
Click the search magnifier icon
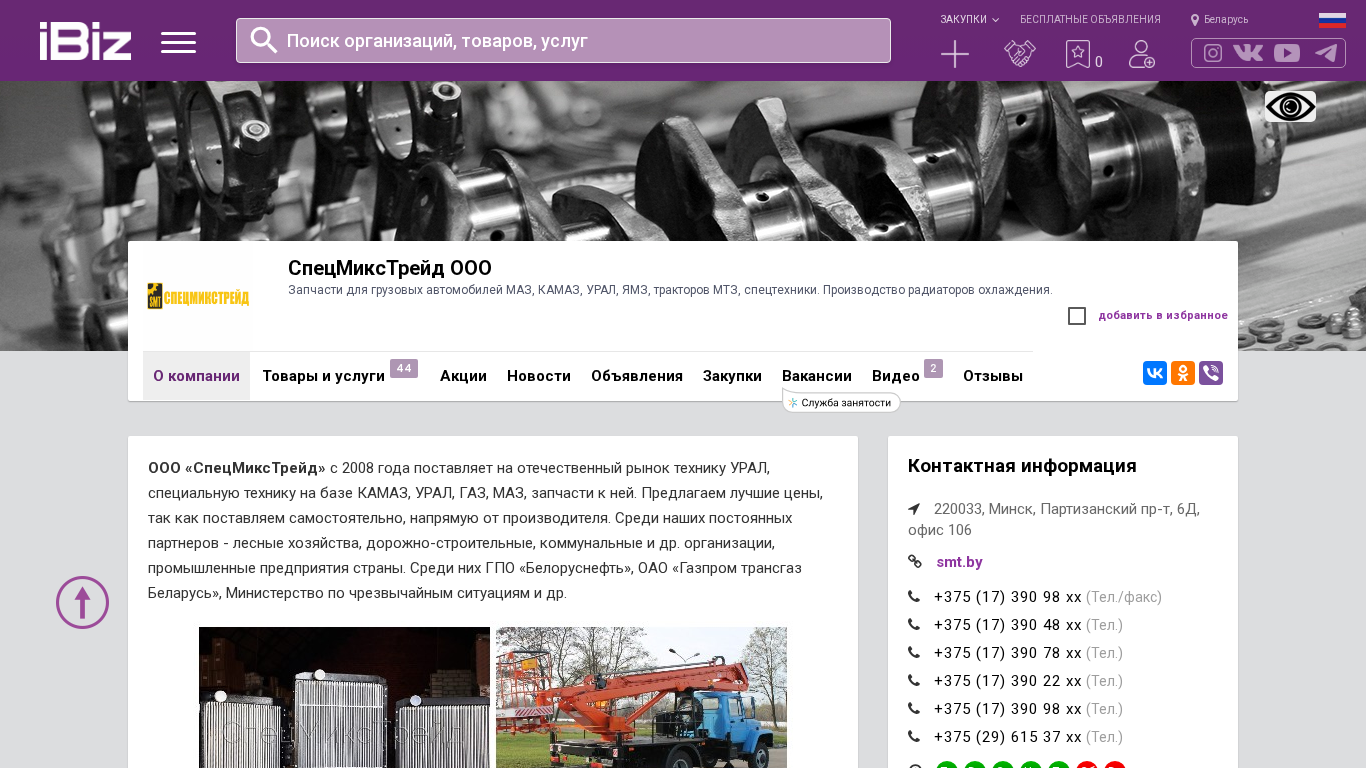click(264, 40)
